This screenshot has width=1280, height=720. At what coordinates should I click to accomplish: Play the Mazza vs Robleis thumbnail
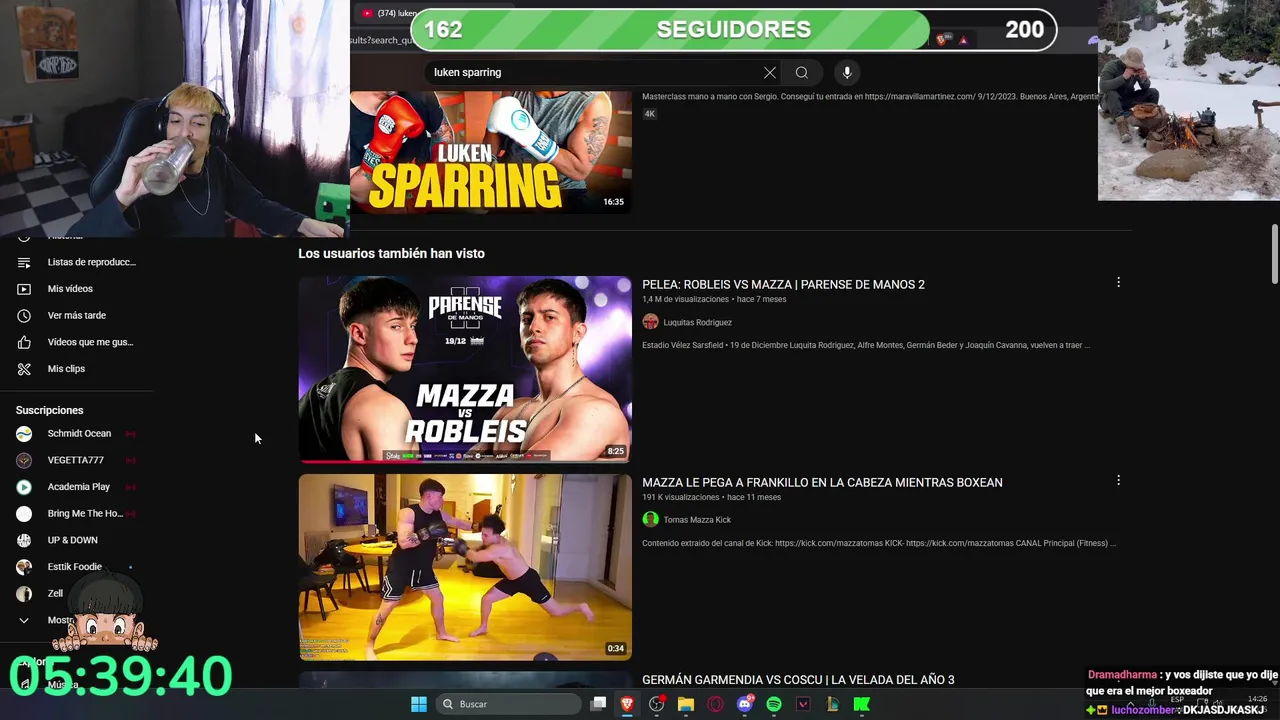click(465, 369)
